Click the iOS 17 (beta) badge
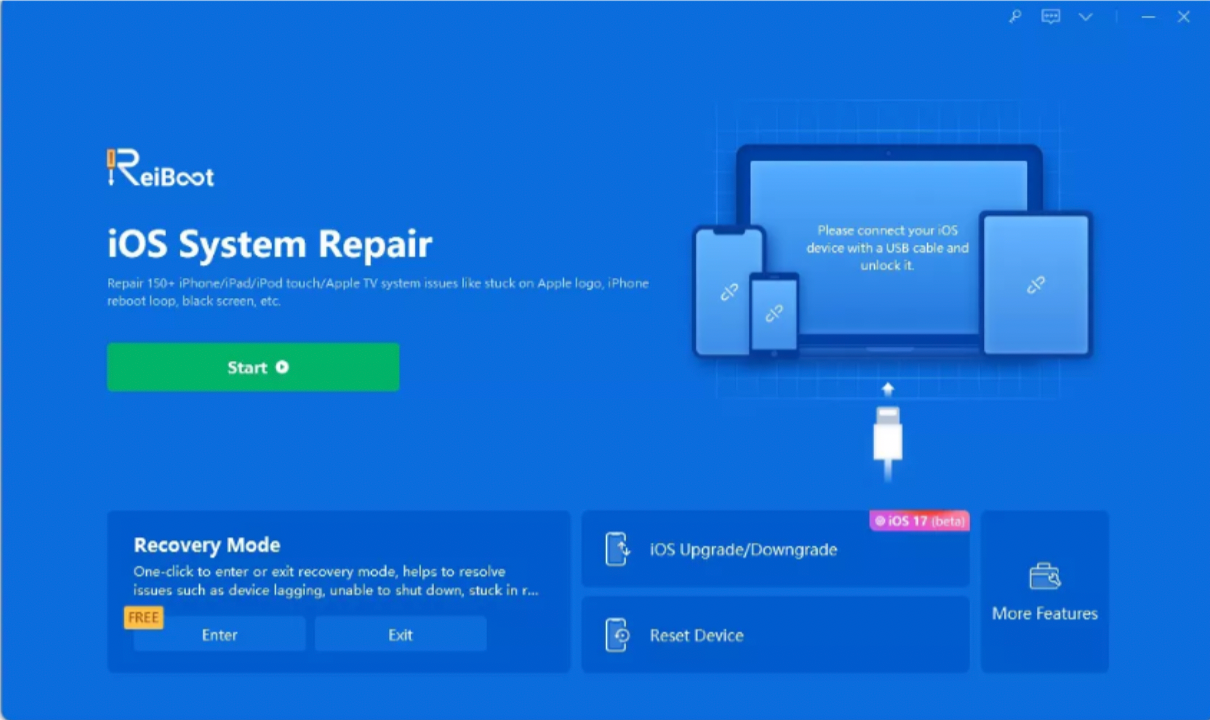The height and width of the screenshot is (720, 1210). click(919, 520)
